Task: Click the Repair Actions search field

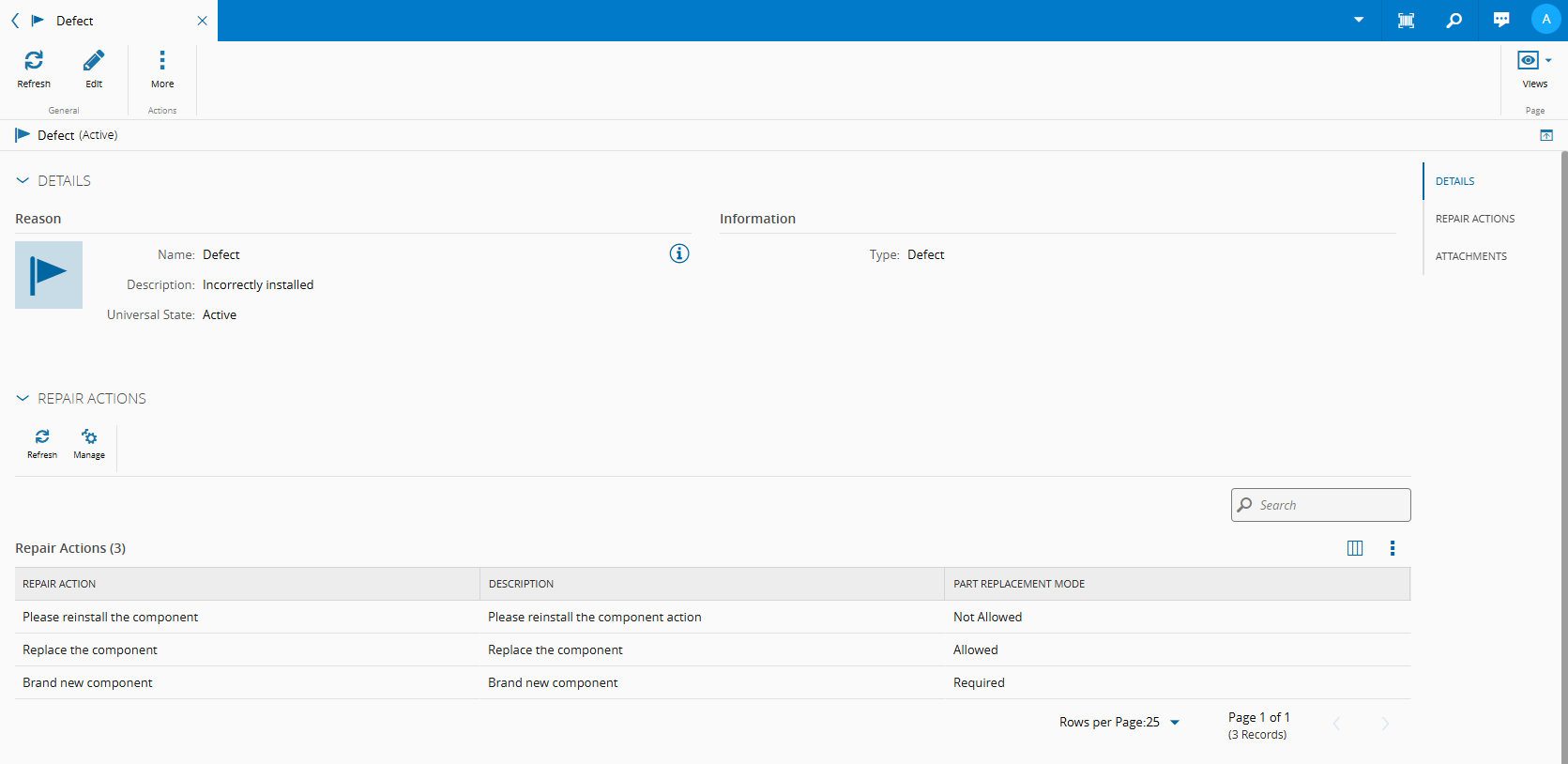Action: point(1328,505)
